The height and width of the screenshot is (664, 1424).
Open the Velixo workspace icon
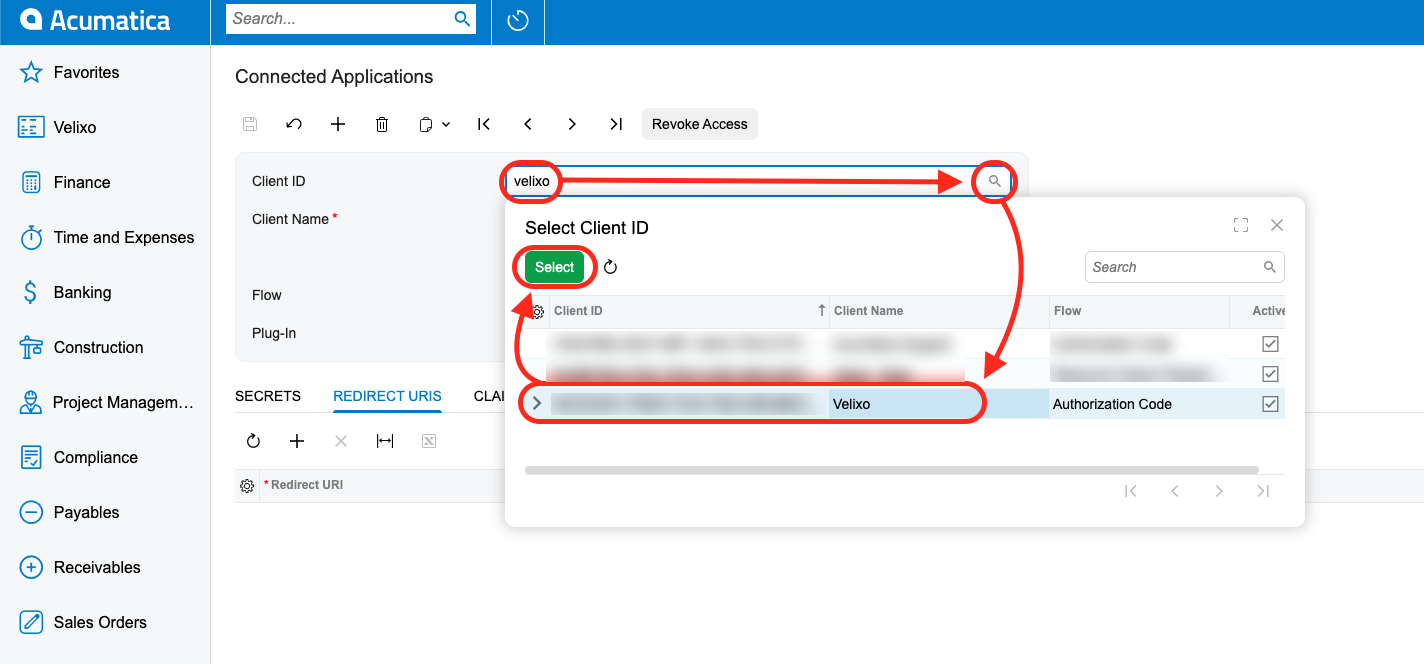tap(32, 128)
